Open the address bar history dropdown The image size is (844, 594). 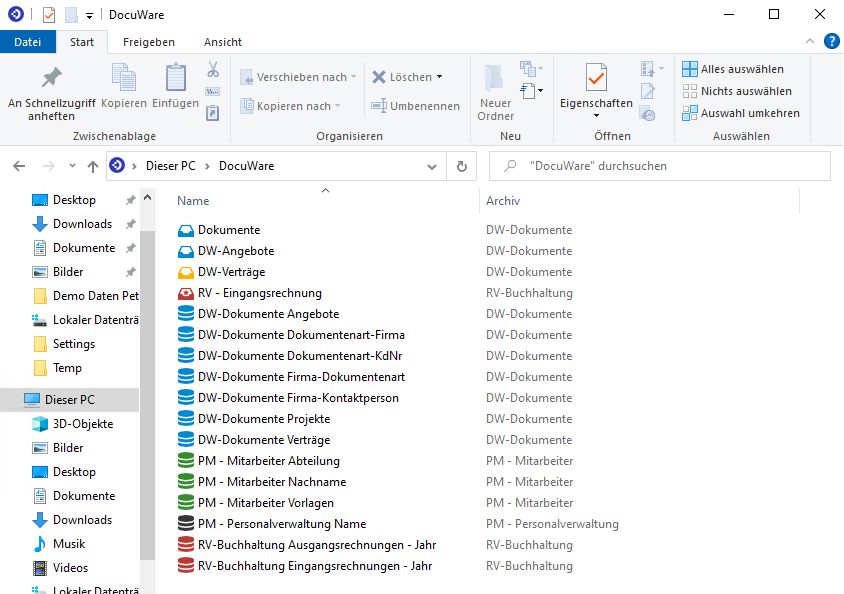pos(432,167)
